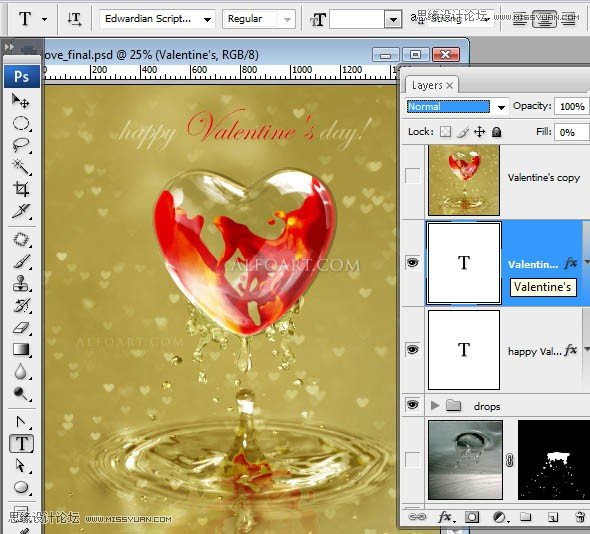Create a new layer
590x534 pixels.
(552, 517)
